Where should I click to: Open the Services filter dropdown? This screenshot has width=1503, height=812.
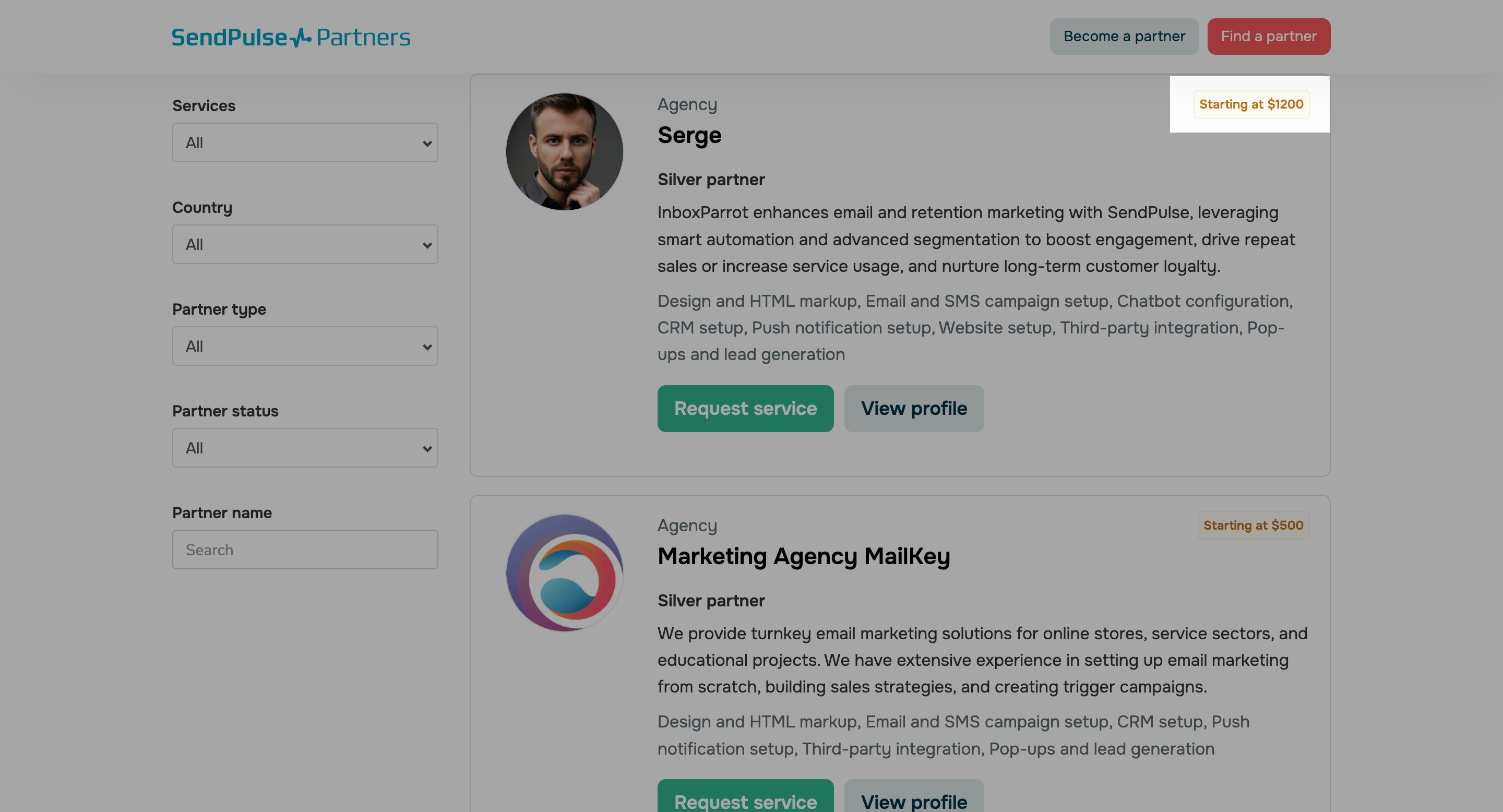pos(305,142)
